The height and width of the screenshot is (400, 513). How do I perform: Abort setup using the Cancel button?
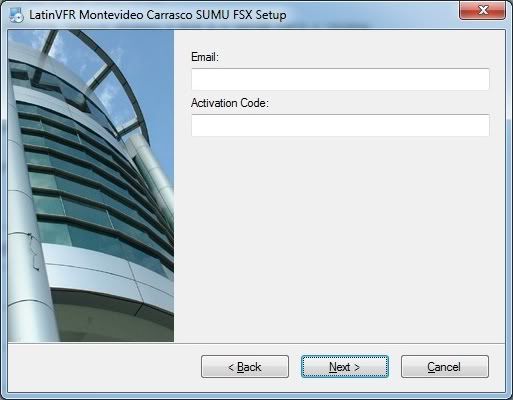(445, 366)
